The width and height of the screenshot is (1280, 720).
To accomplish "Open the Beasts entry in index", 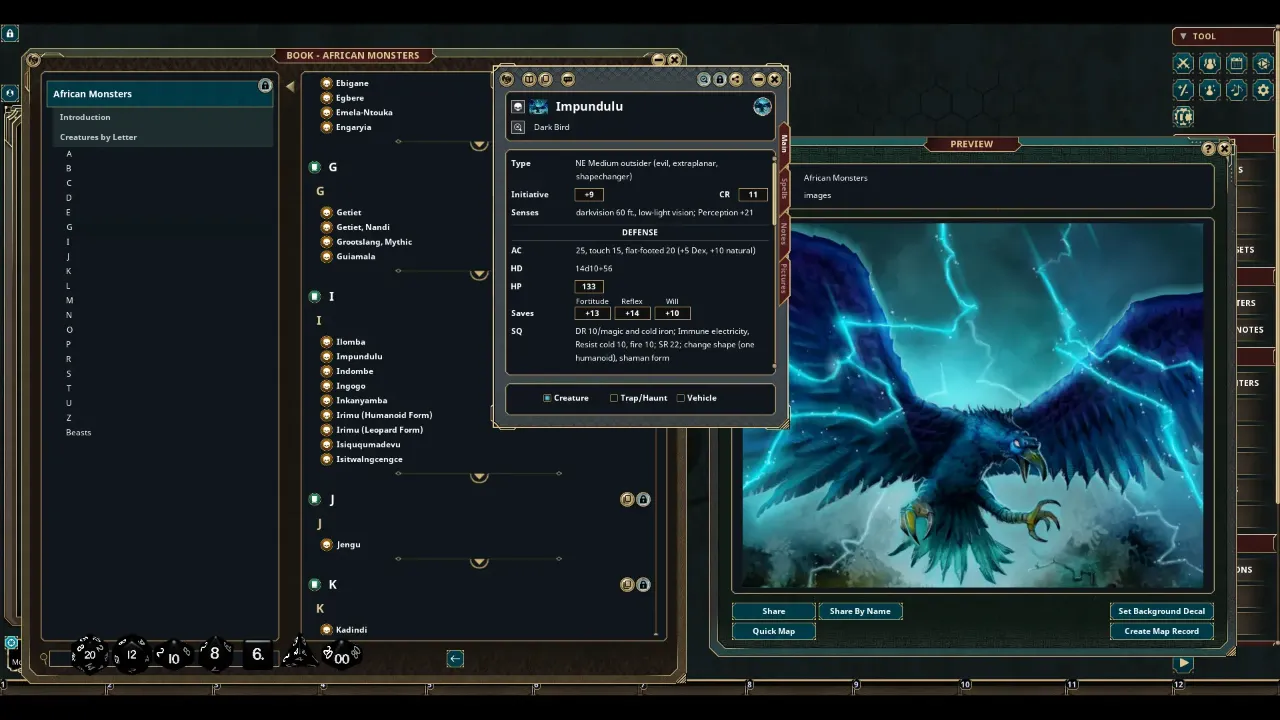I will click(79, 432).
